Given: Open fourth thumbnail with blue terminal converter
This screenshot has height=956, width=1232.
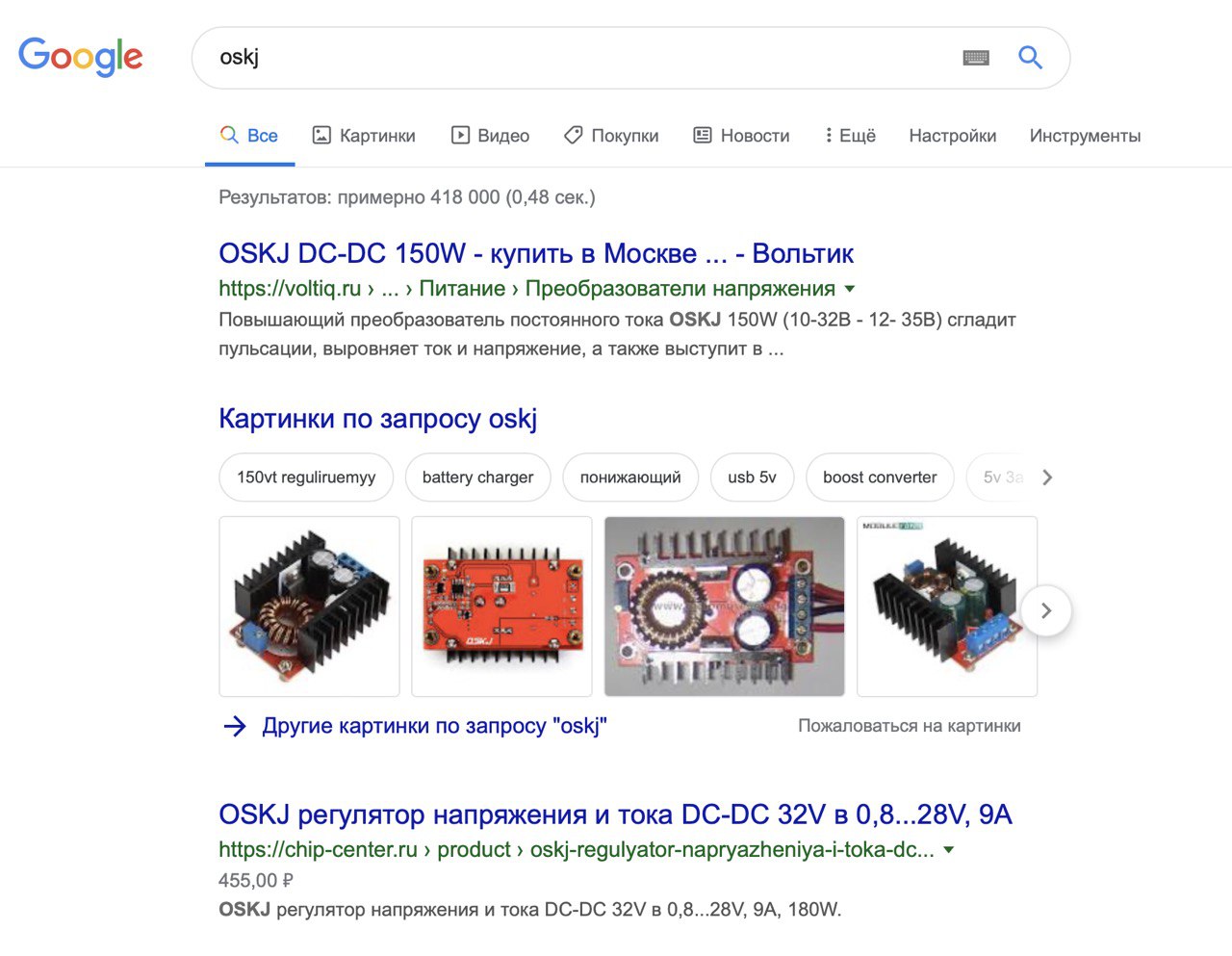Looking at the screenshot, I should click(x=947, y=607).
